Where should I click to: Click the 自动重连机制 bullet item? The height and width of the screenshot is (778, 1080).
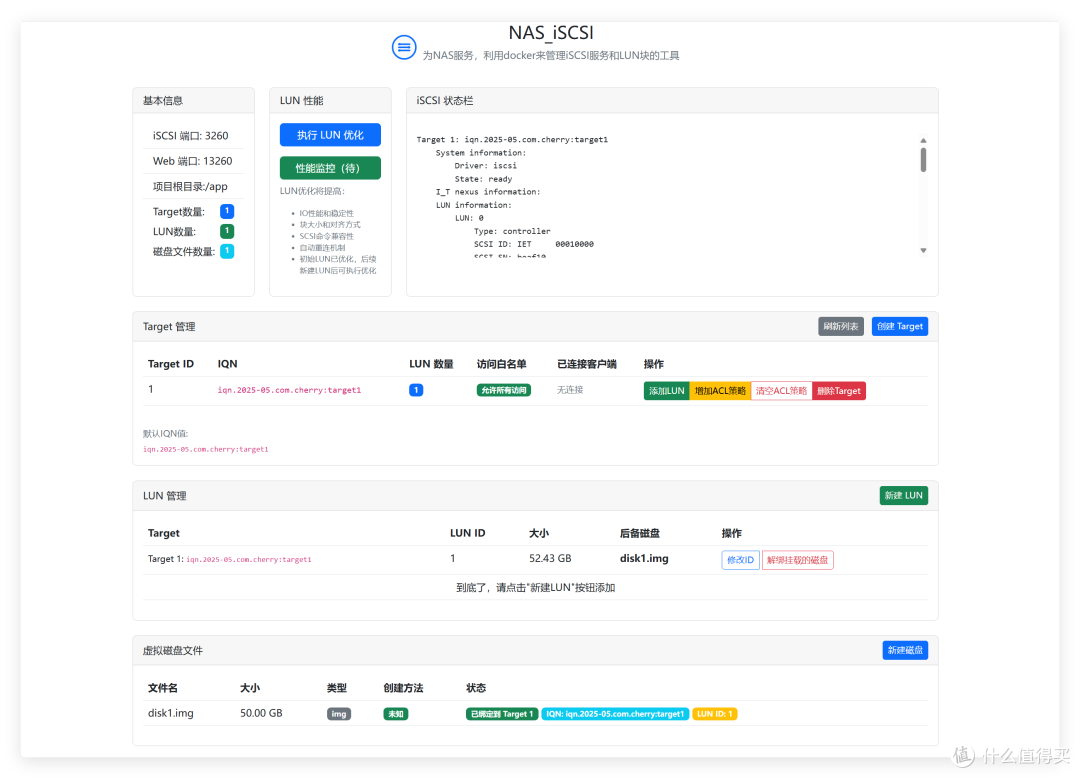[x=322, y=248]
